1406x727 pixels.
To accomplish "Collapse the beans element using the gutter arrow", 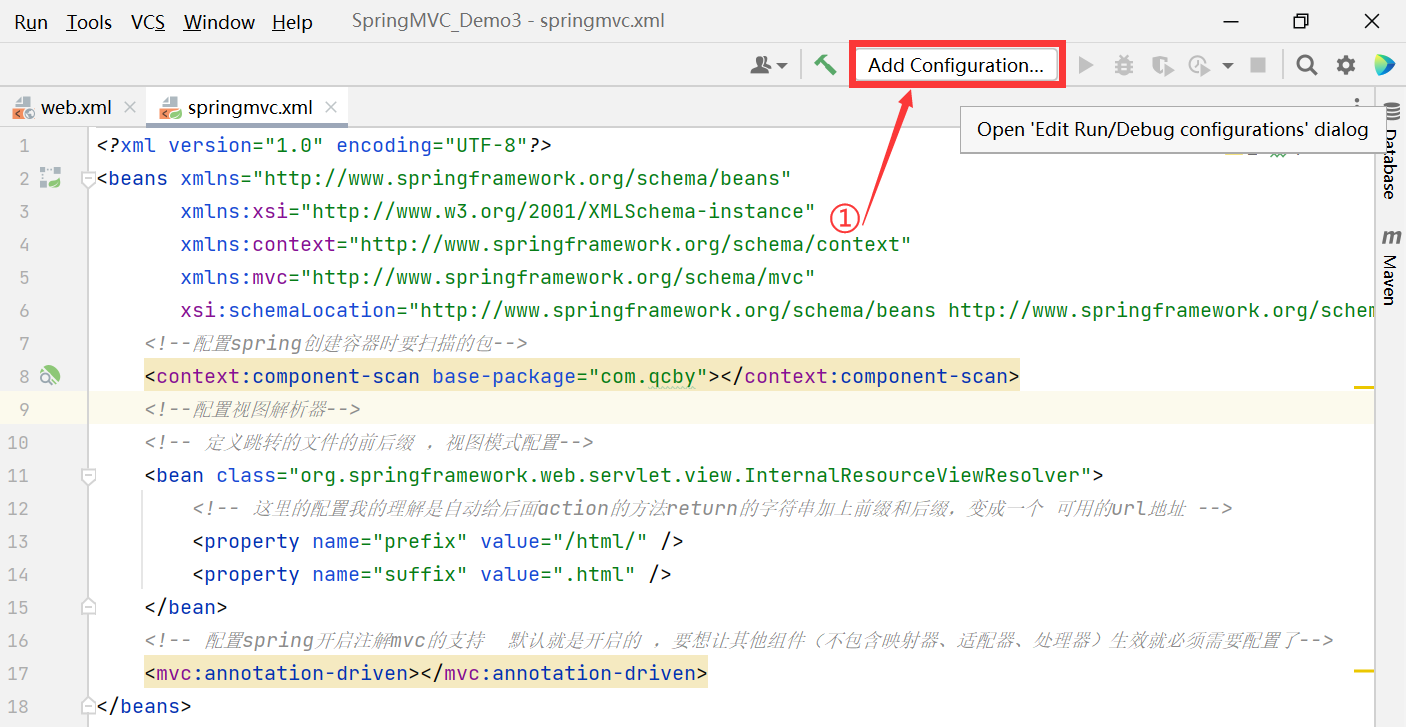I will (88, 178).
